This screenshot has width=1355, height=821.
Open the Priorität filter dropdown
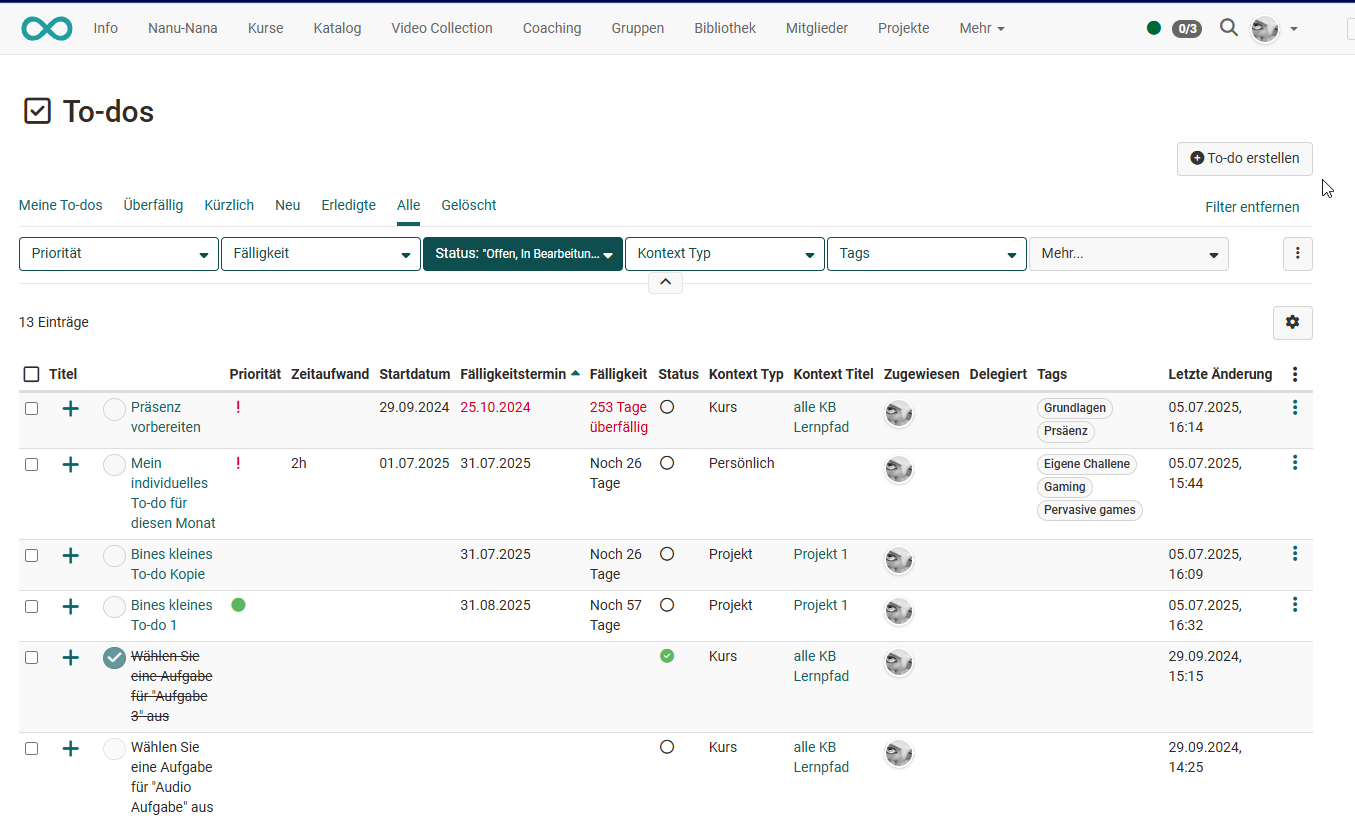118,254
